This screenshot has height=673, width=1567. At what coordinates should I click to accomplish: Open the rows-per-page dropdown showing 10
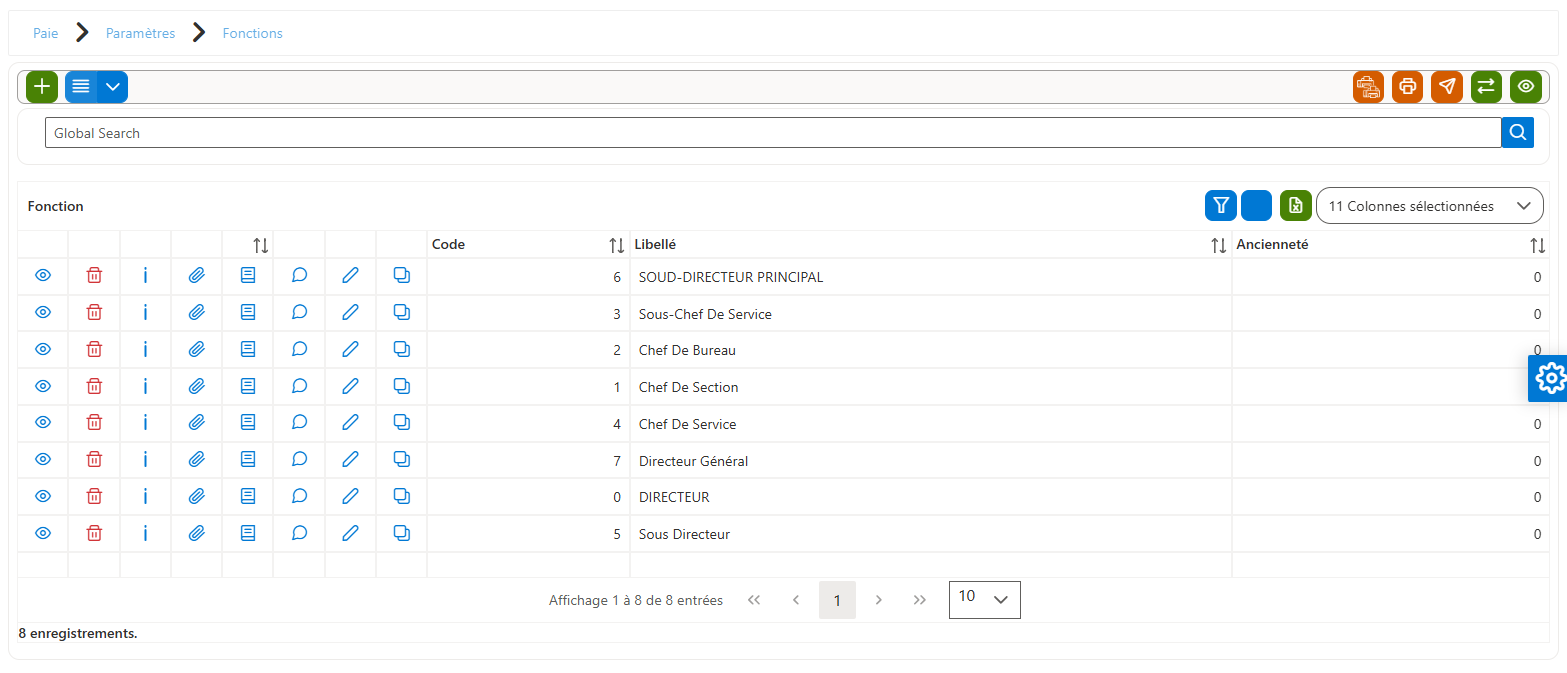click(x=985, y=599)
